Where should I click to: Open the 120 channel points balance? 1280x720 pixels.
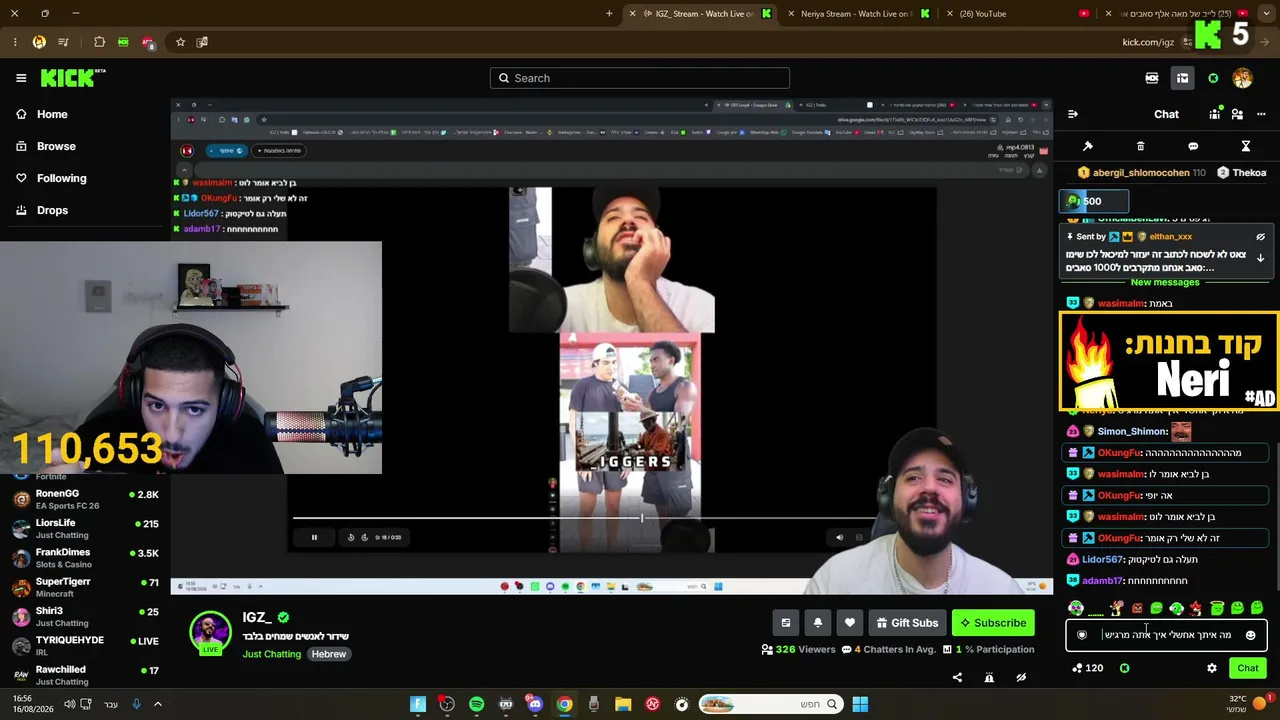1087,668
